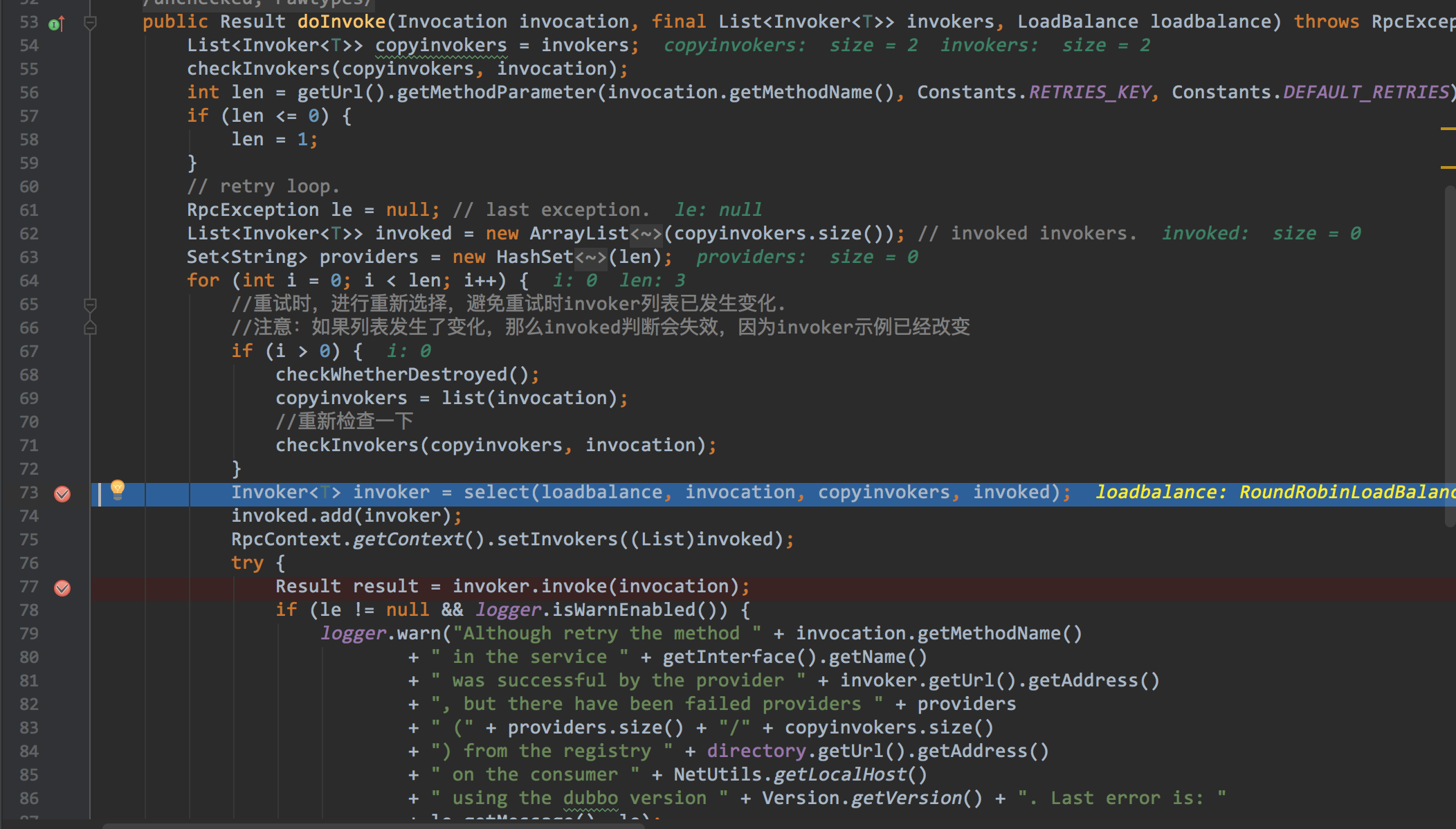
Task: Remove the breakpoint on line 73
Action: [x=62, y=493]
